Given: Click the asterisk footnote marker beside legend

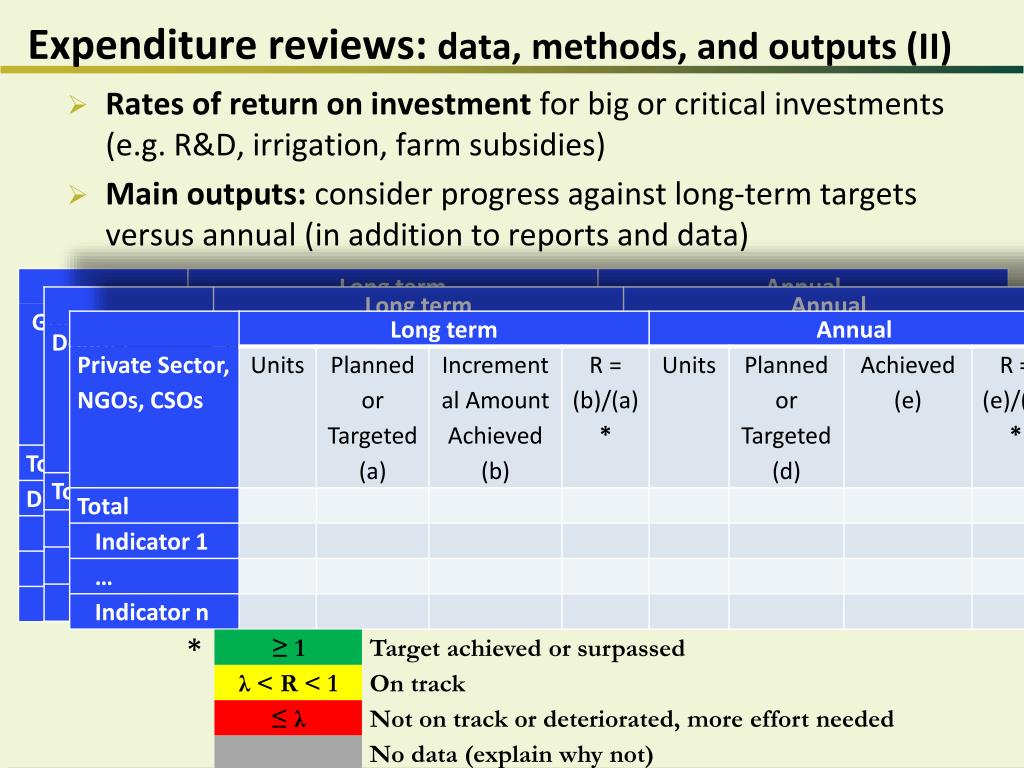Looking at the screenshot, I should (194, 648).
